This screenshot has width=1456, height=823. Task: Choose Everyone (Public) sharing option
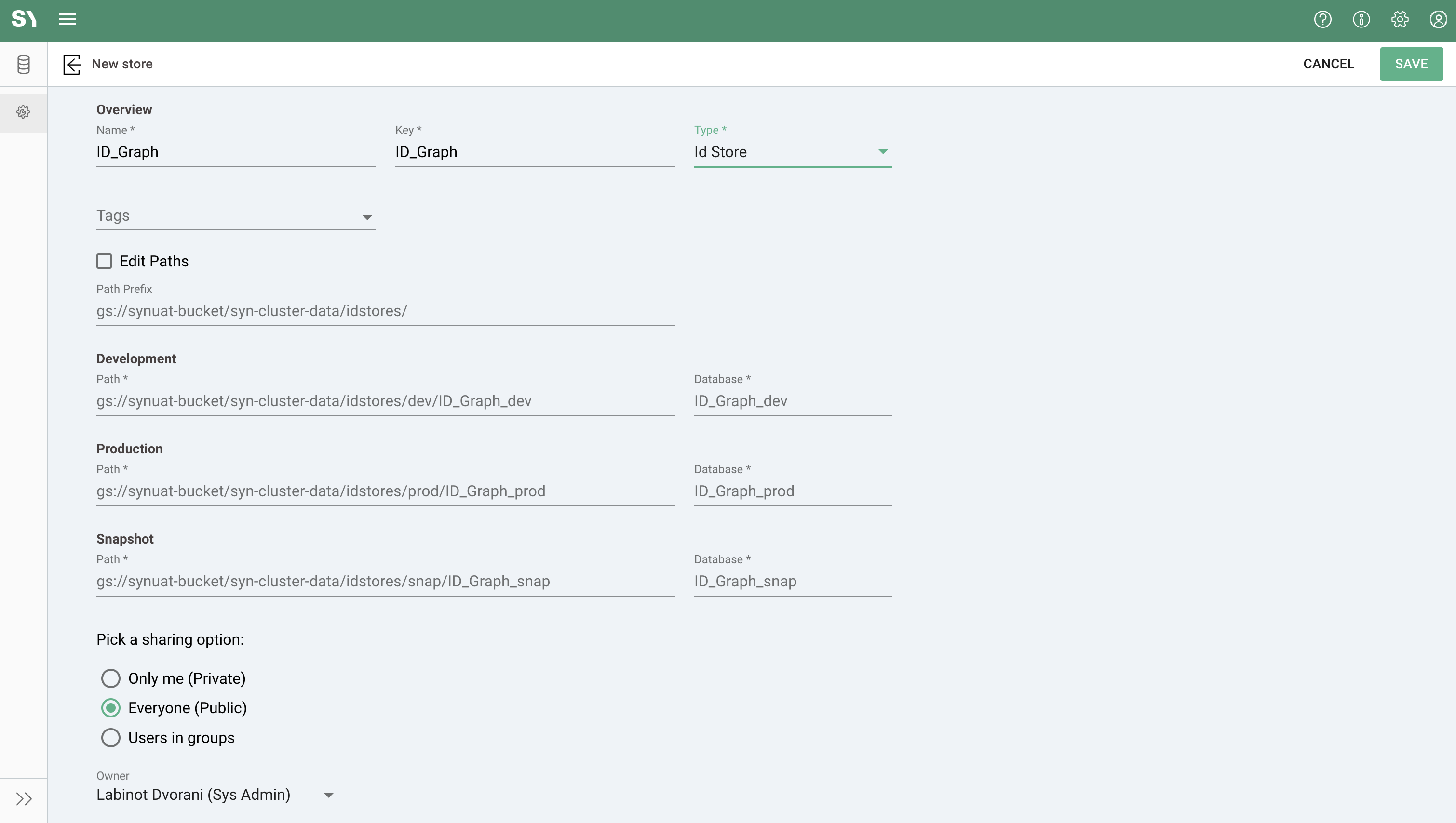pos(111,708)
